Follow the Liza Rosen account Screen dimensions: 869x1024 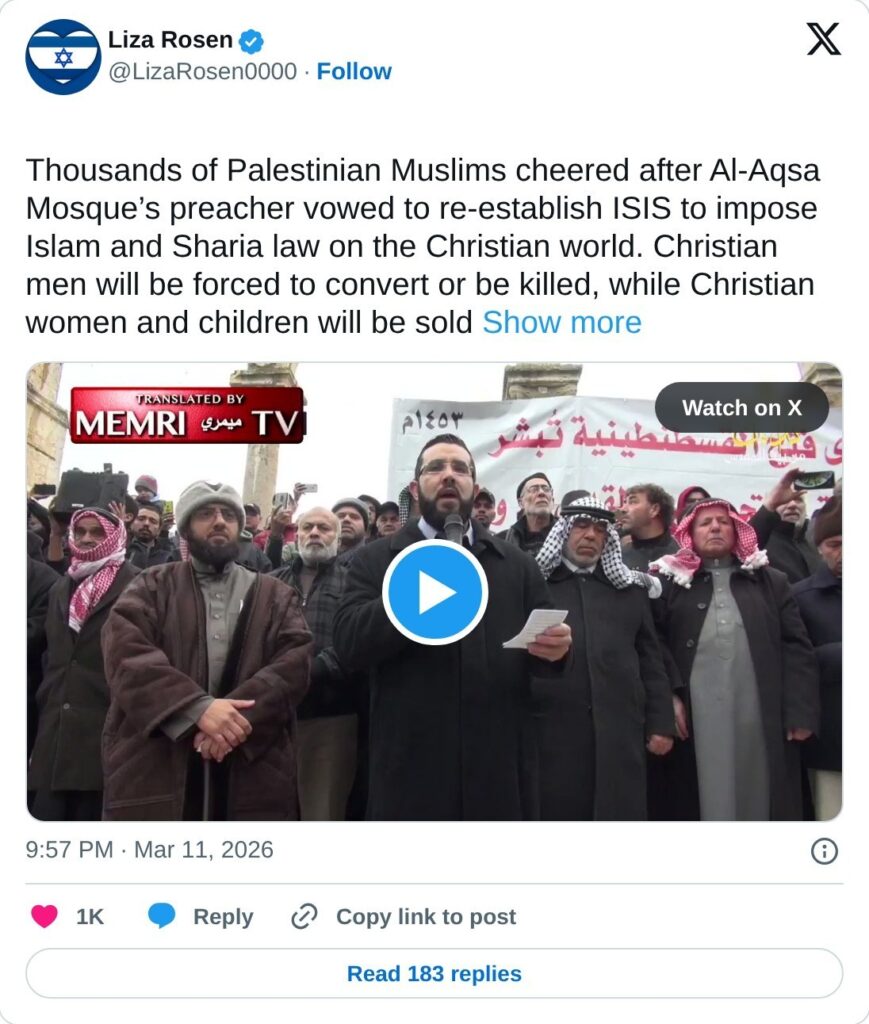(354, 71)
